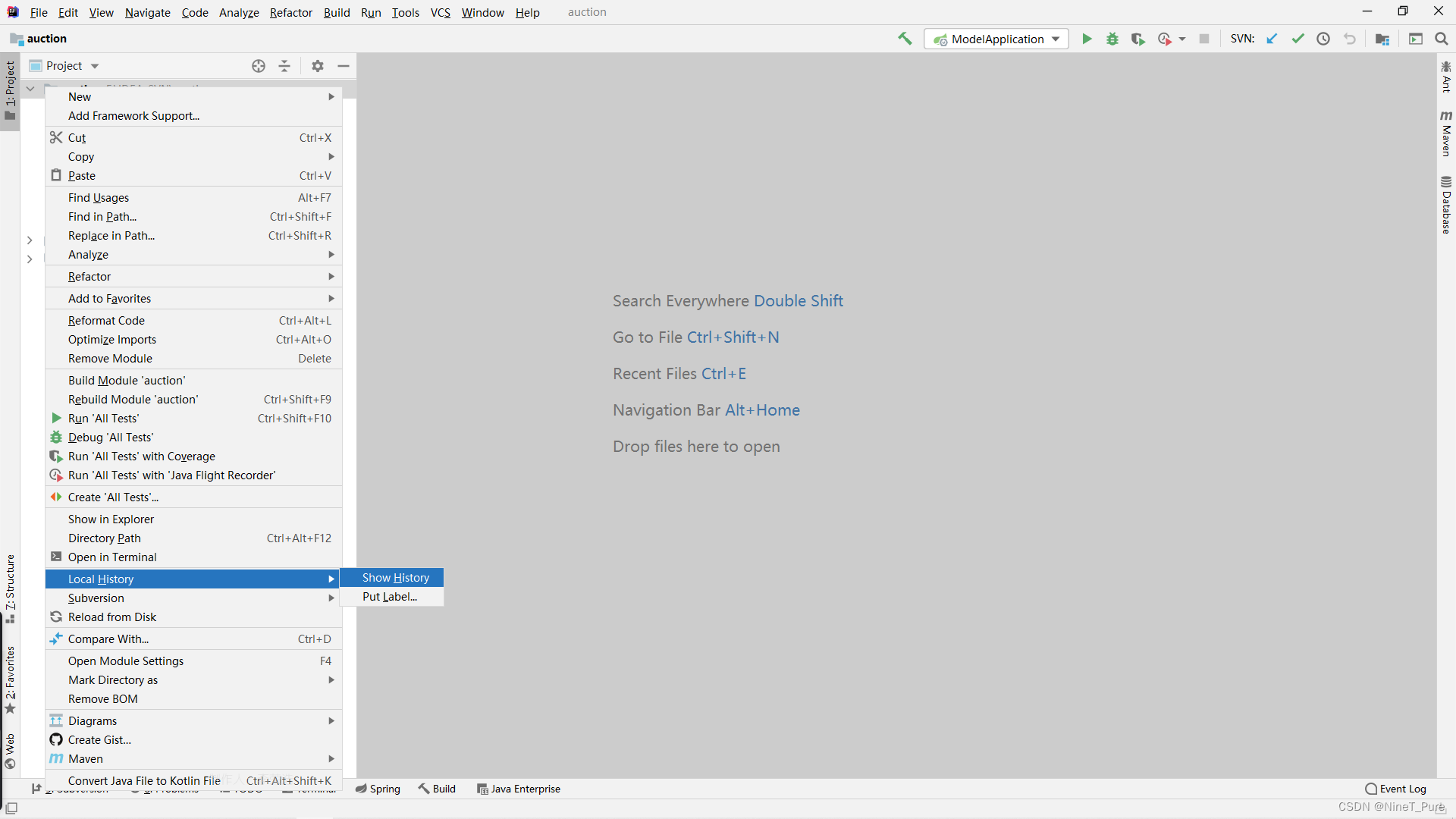The height and width of the screenshot is (819, 1456).
Task: Toggle the Structure side tool window
Action: click(10, 588)
